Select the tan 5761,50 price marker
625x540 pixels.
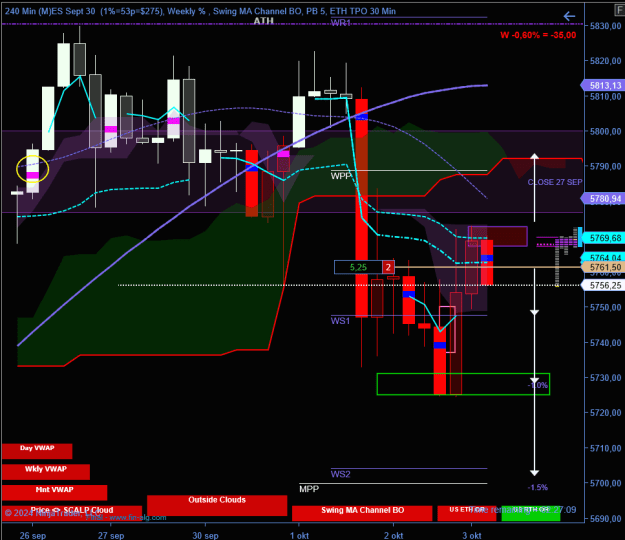603,267
